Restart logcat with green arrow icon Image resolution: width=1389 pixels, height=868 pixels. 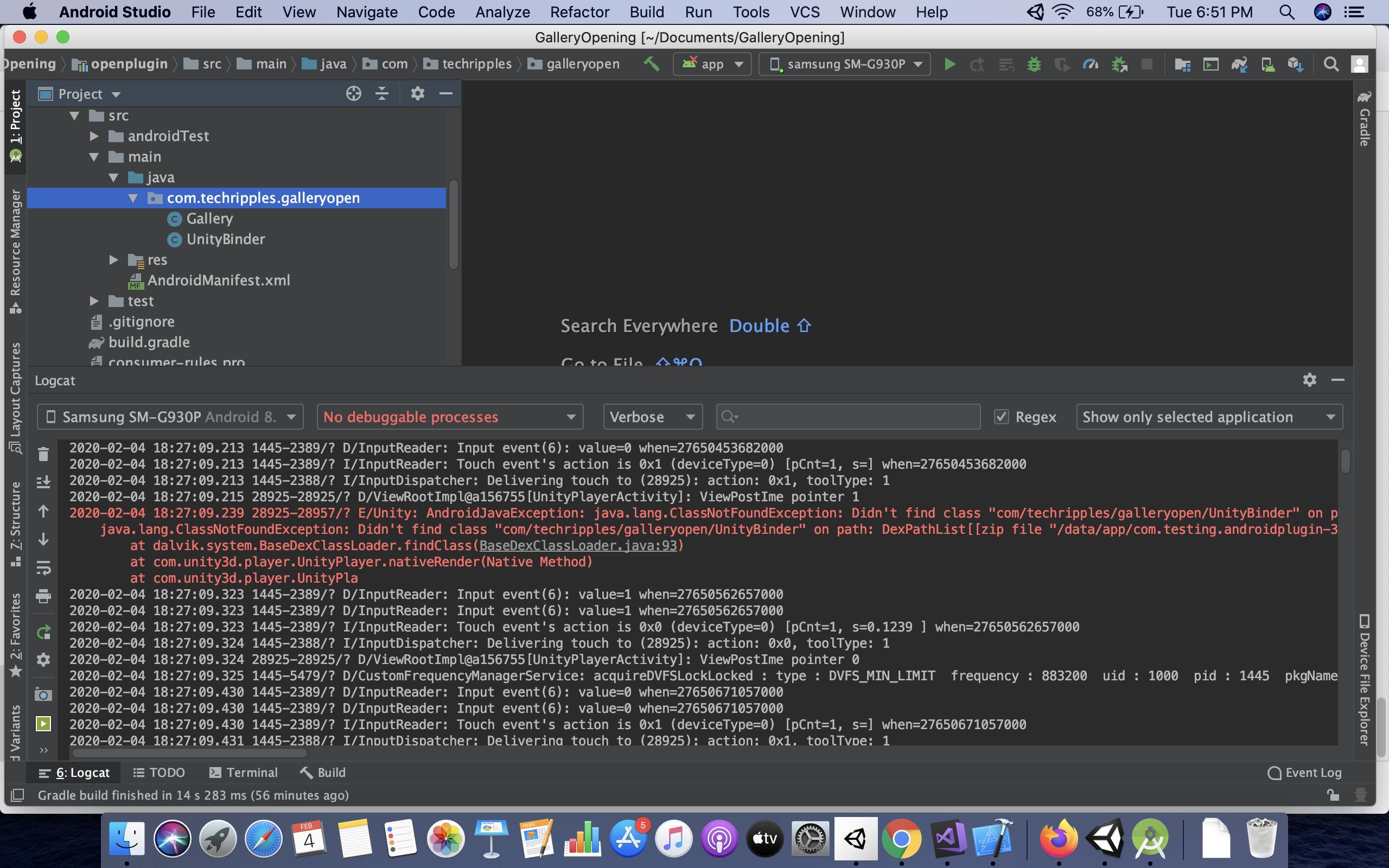coord(43,631)
